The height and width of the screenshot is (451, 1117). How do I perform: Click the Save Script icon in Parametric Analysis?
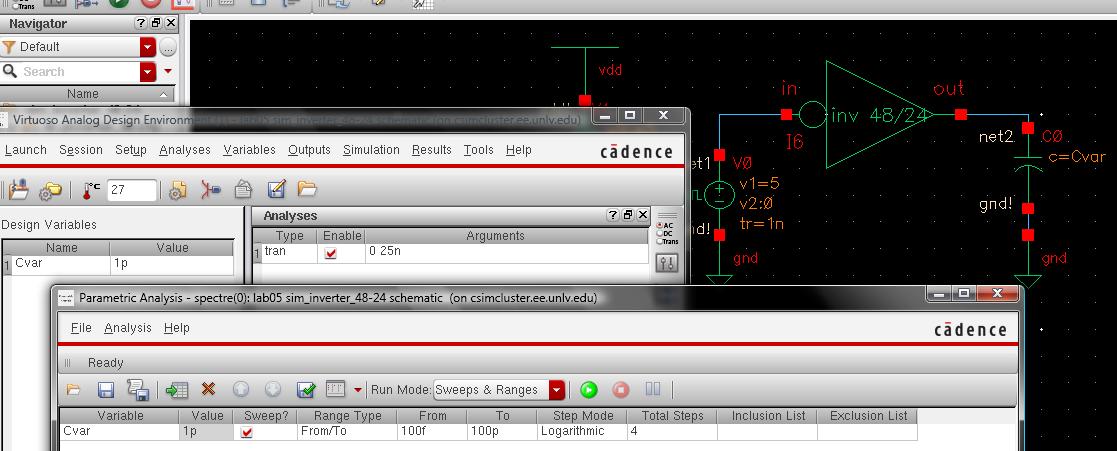pyautogui.click(x=137, y=390)
